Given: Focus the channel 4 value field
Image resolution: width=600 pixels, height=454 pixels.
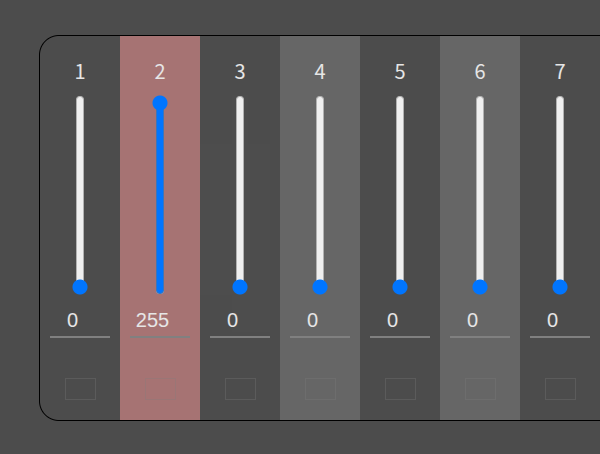Looking at the screenshot, I should coord(320,321).
